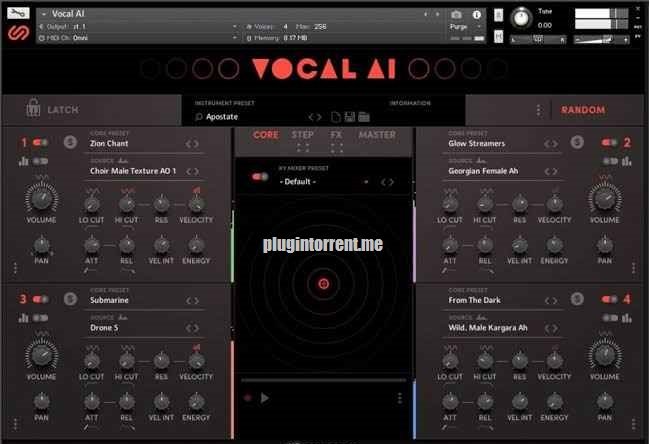This screenshot has width=650, height=444.
Task: Click layer 3 bar-chart icon
Action: click(23, 318)
